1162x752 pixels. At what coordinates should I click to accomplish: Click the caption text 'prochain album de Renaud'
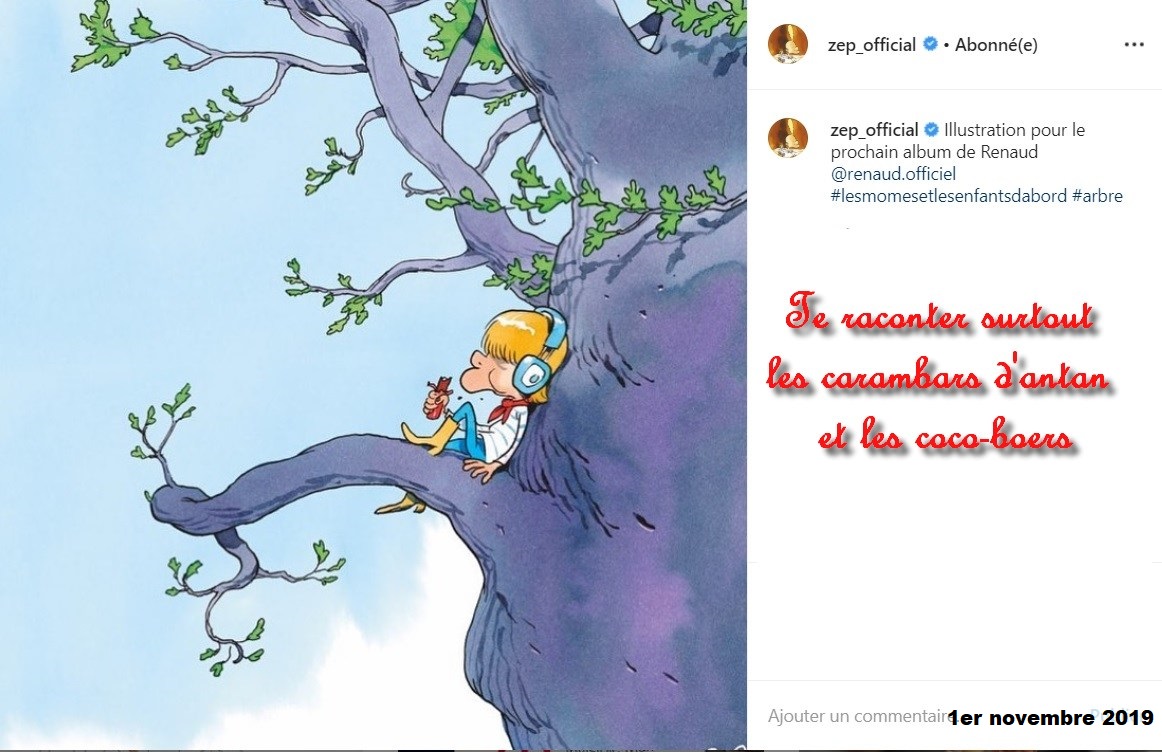(x=934, y=152)
